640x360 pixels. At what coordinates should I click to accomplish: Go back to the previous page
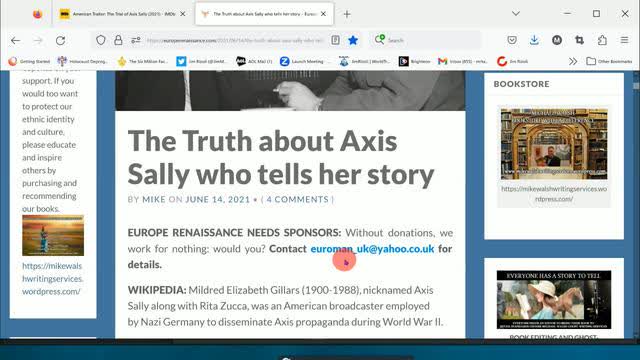coord(16,40)
